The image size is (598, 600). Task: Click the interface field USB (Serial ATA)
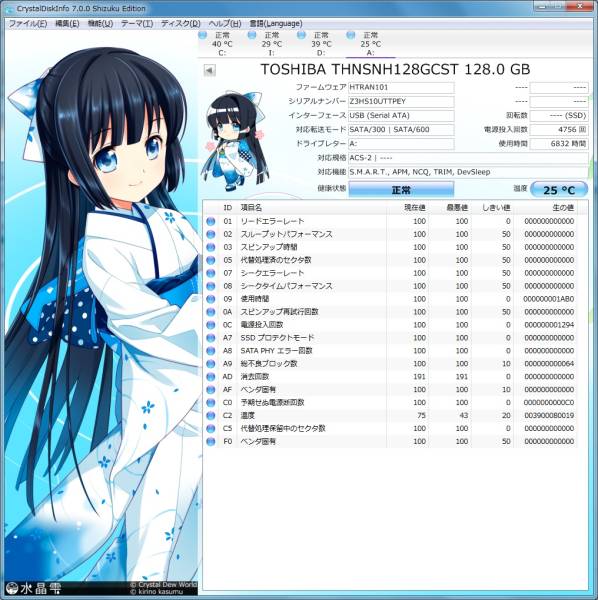[x=401, y=116]
